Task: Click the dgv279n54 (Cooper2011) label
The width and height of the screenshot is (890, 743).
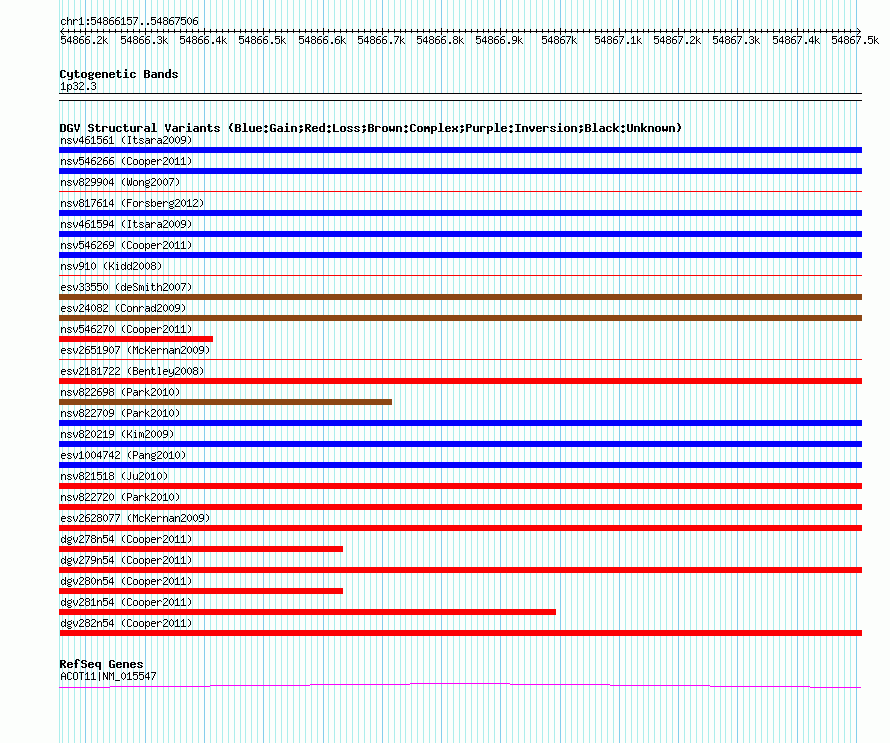Action: 126,560
